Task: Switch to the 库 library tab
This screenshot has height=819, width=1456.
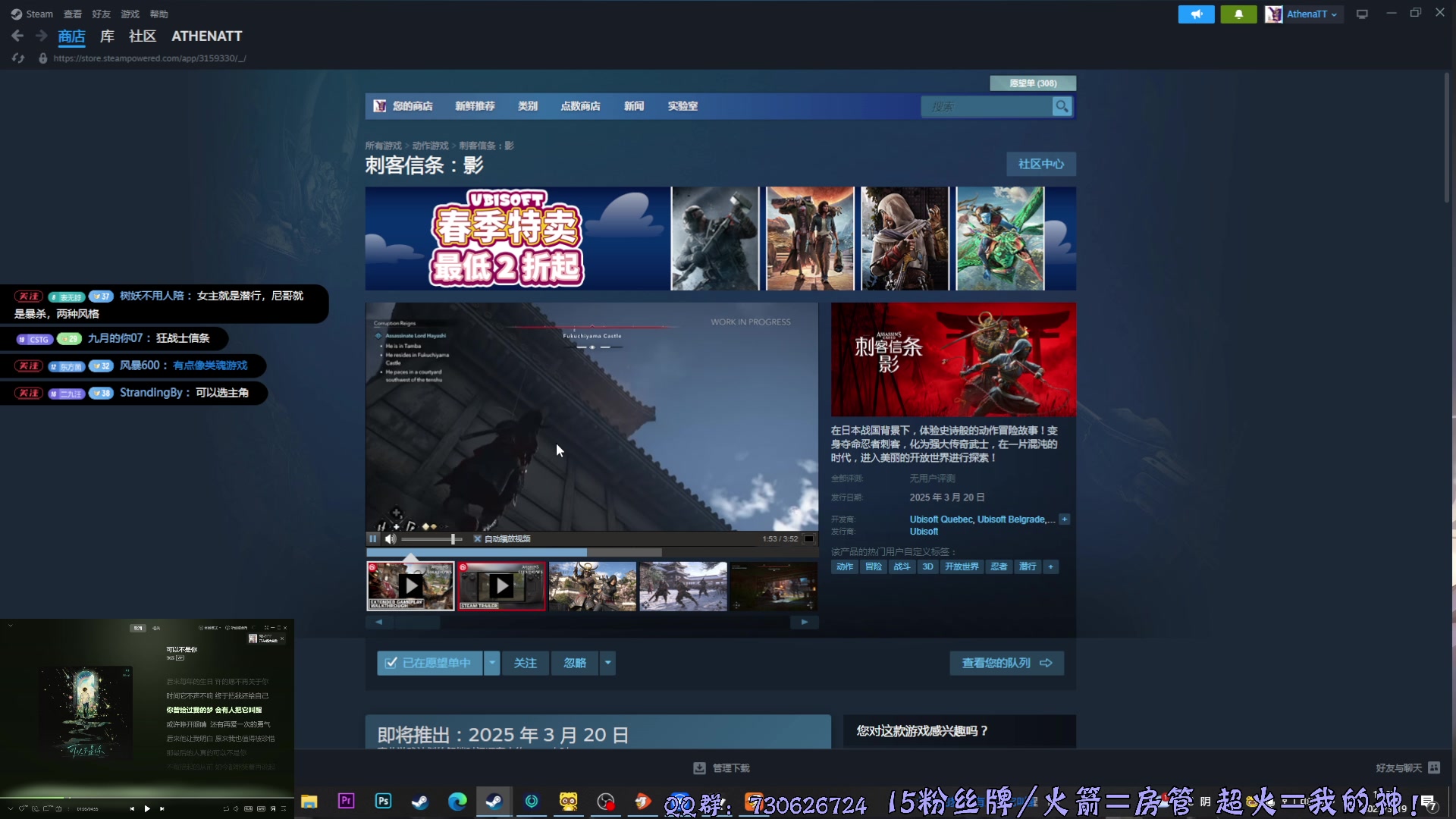Action: pos(107,36)
